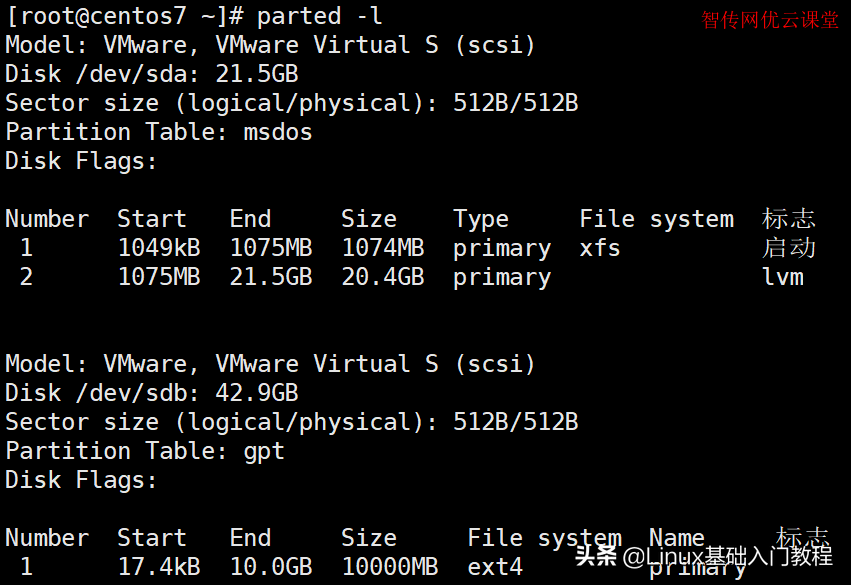Click the Disk Flags: label
The width and height of the screenshot is (851, 585).
coord(80,160)
